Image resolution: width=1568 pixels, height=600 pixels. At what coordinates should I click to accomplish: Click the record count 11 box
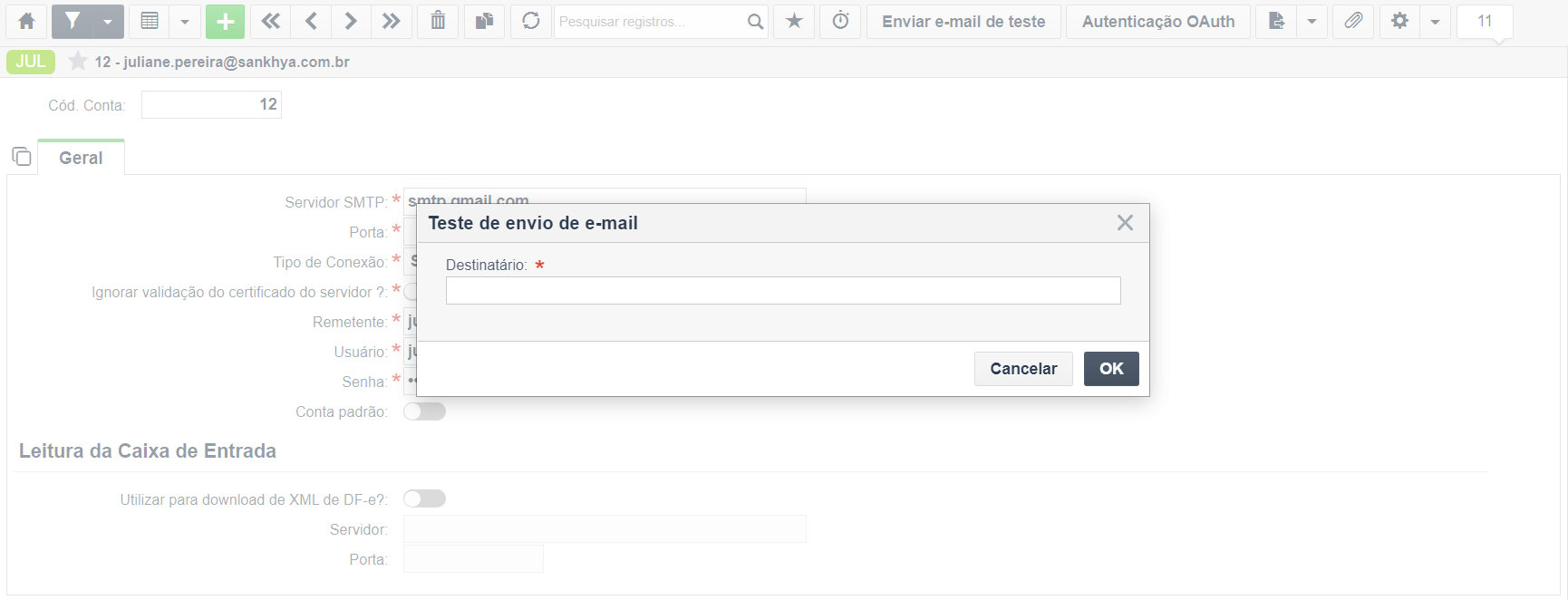pyautogui.click(x=1485, y=21)
